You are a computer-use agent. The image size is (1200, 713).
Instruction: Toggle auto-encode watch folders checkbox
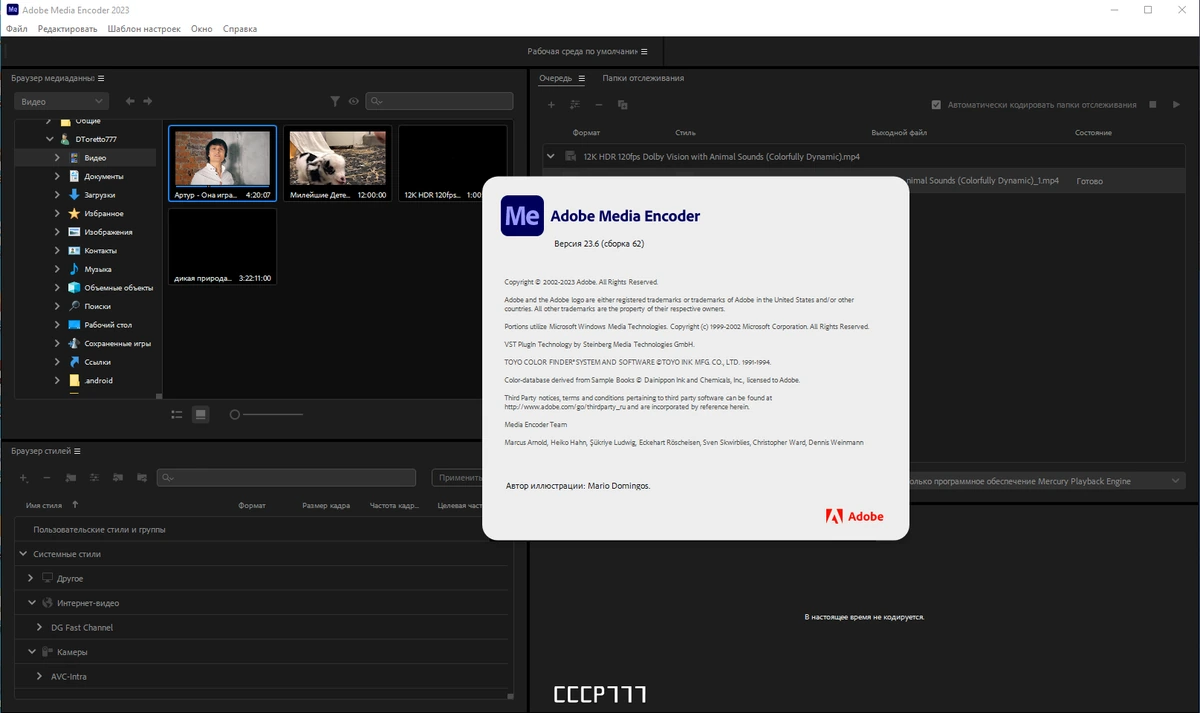coord(936,105)
